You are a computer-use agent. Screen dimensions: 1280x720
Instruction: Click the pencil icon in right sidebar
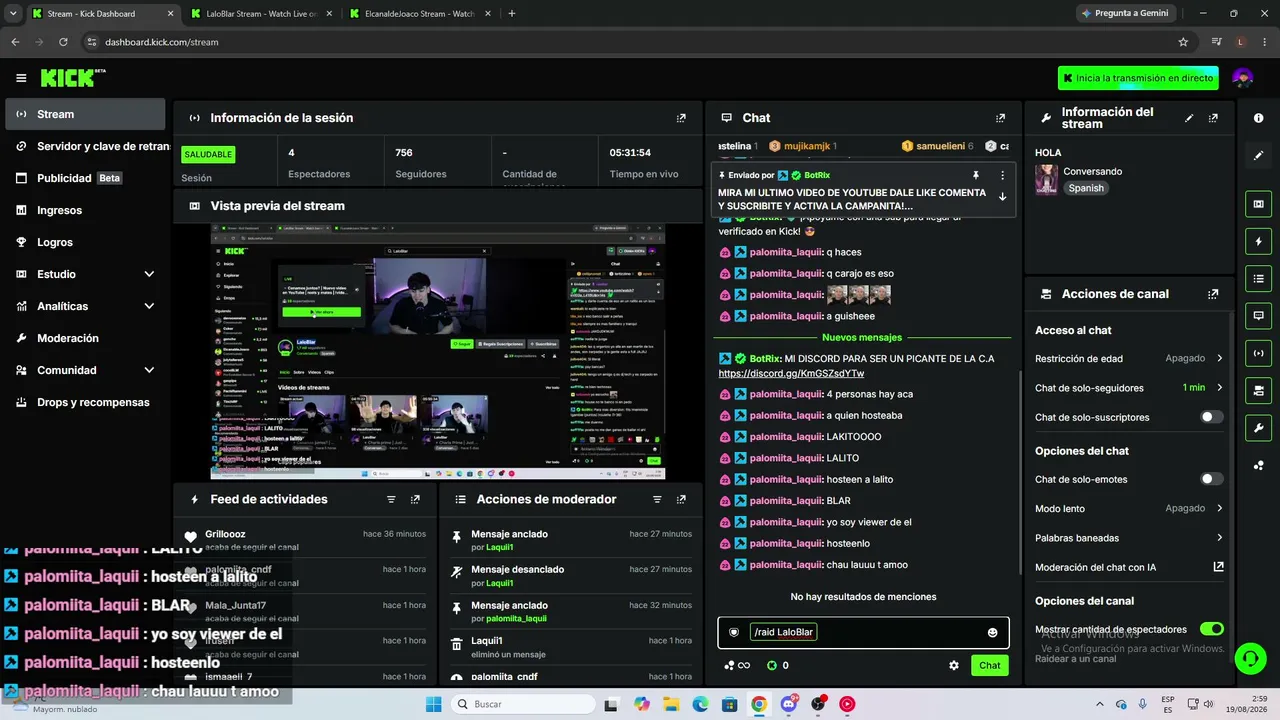pos(1258,156)
